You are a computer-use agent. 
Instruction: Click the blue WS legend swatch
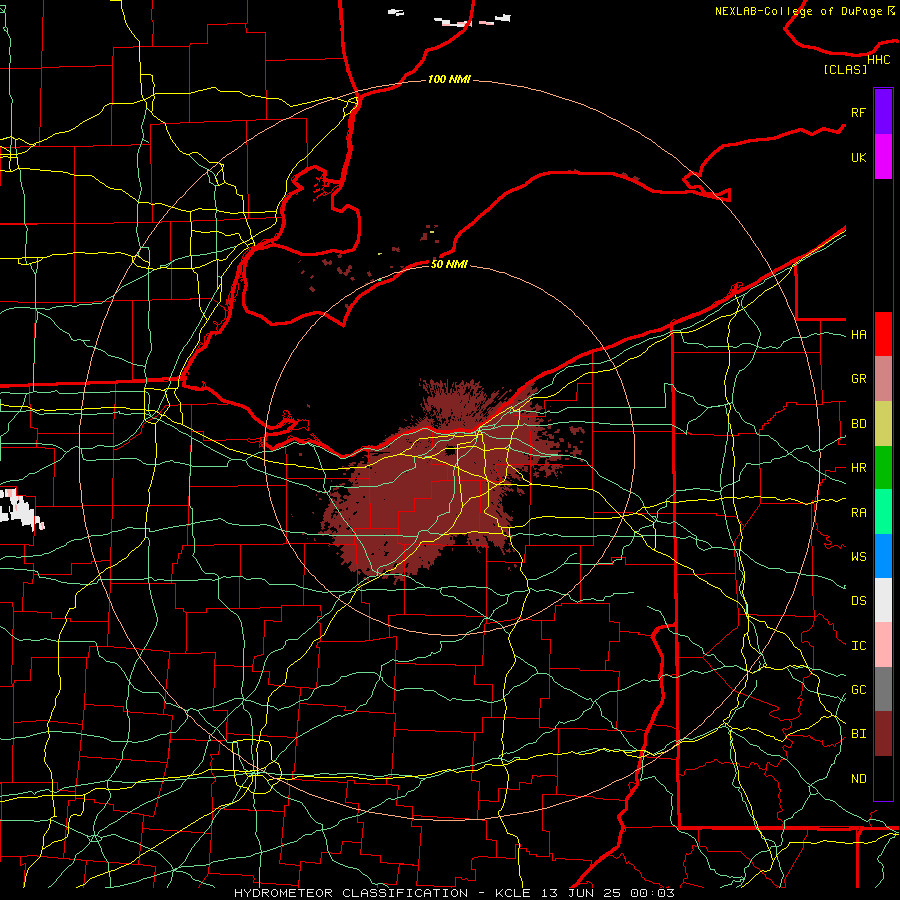click(x=883, y=556)
